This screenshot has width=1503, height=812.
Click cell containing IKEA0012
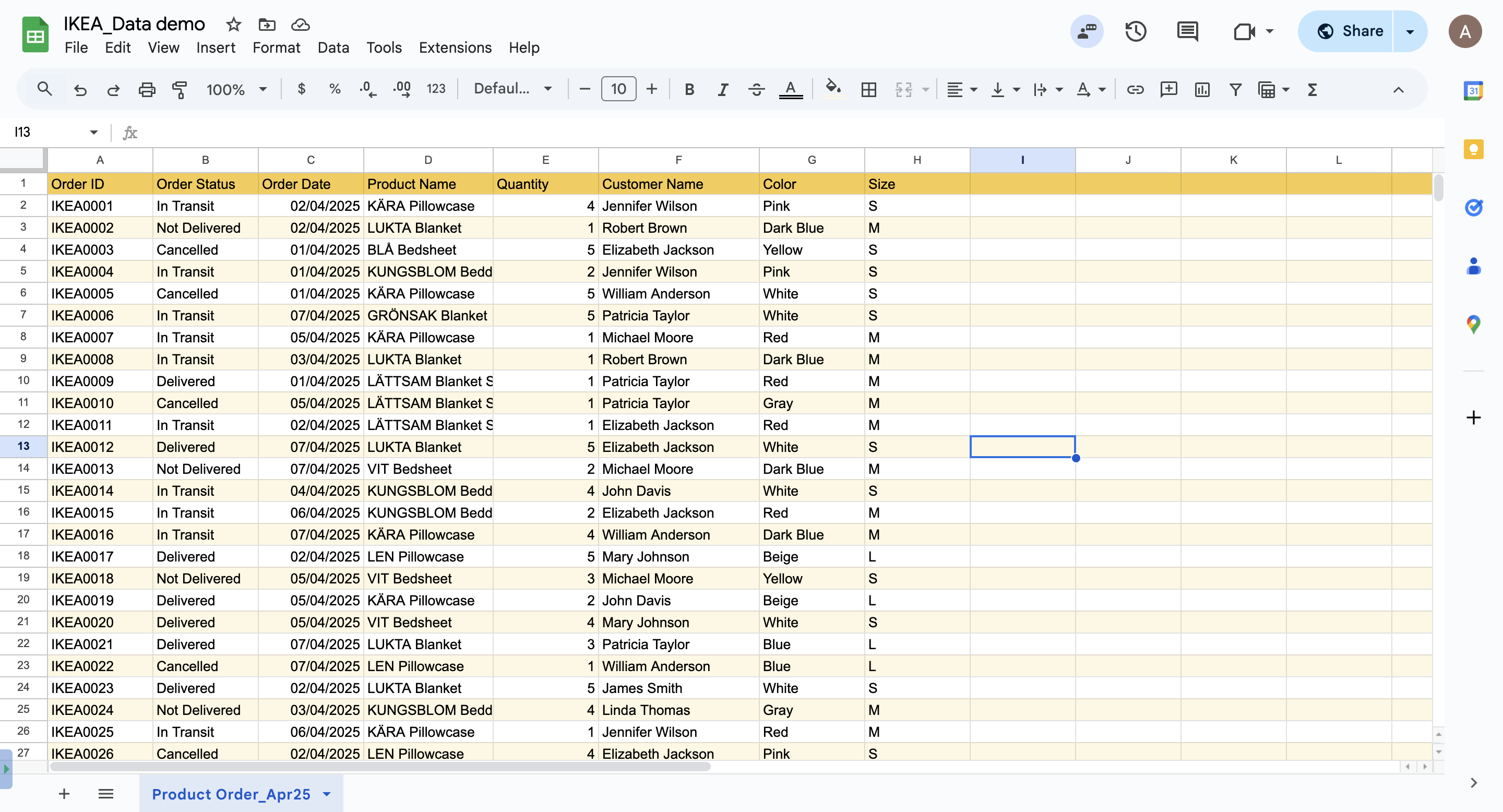click(100, 447)
